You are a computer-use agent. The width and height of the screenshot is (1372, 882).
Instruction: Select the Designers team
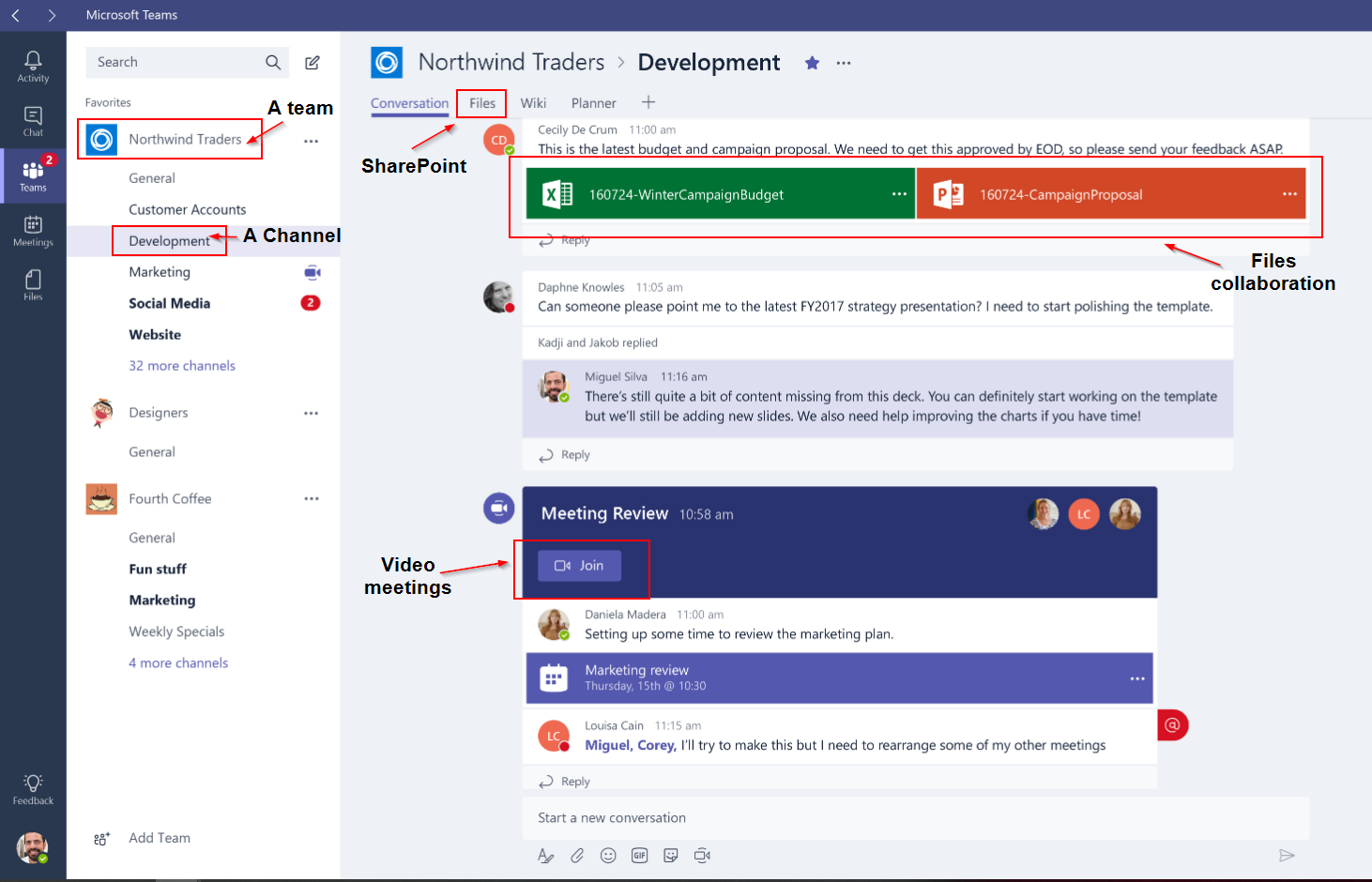[x=158, y=413]
